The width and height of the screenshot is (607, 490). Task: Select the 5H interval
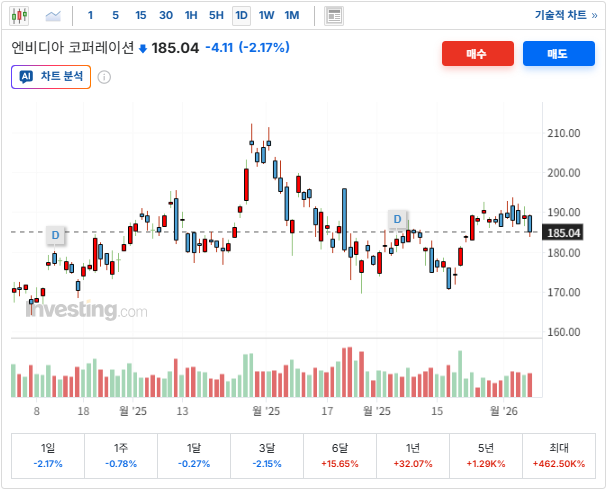click(x=216, y=15)
